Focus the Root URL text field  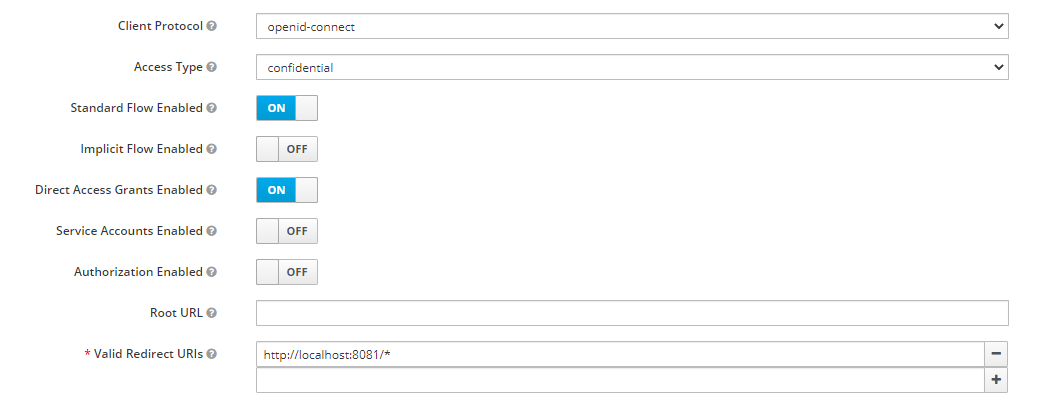point(632,313)
